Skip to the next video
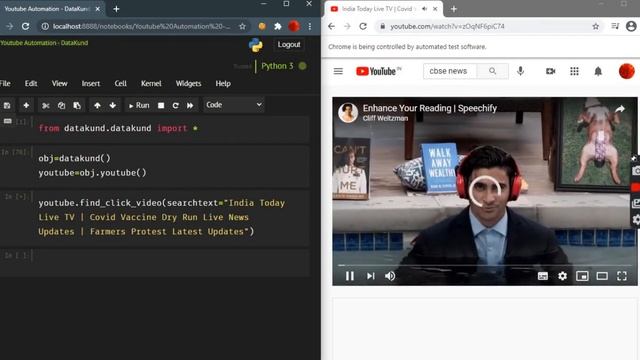 click(371, 276)
